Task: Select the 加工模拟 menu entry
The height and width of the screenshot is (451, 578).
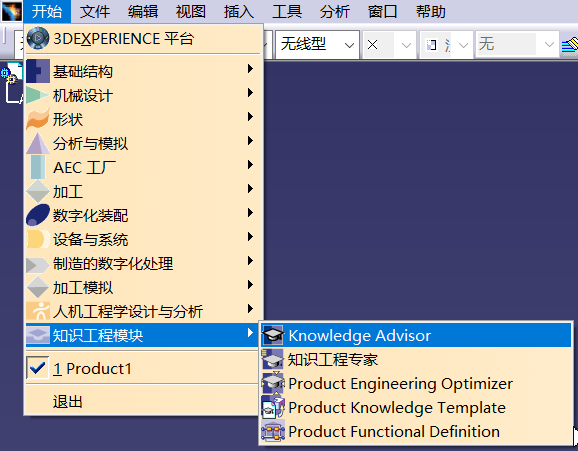Action: (143, 287)
